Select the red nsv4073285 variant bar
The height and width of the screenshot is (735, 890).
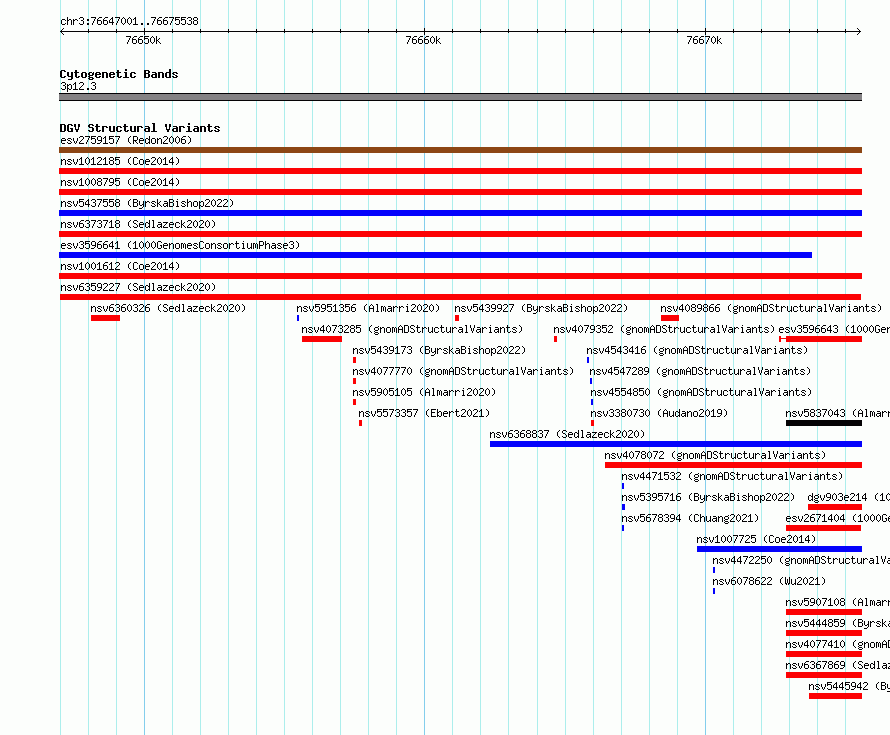[322, 339]
